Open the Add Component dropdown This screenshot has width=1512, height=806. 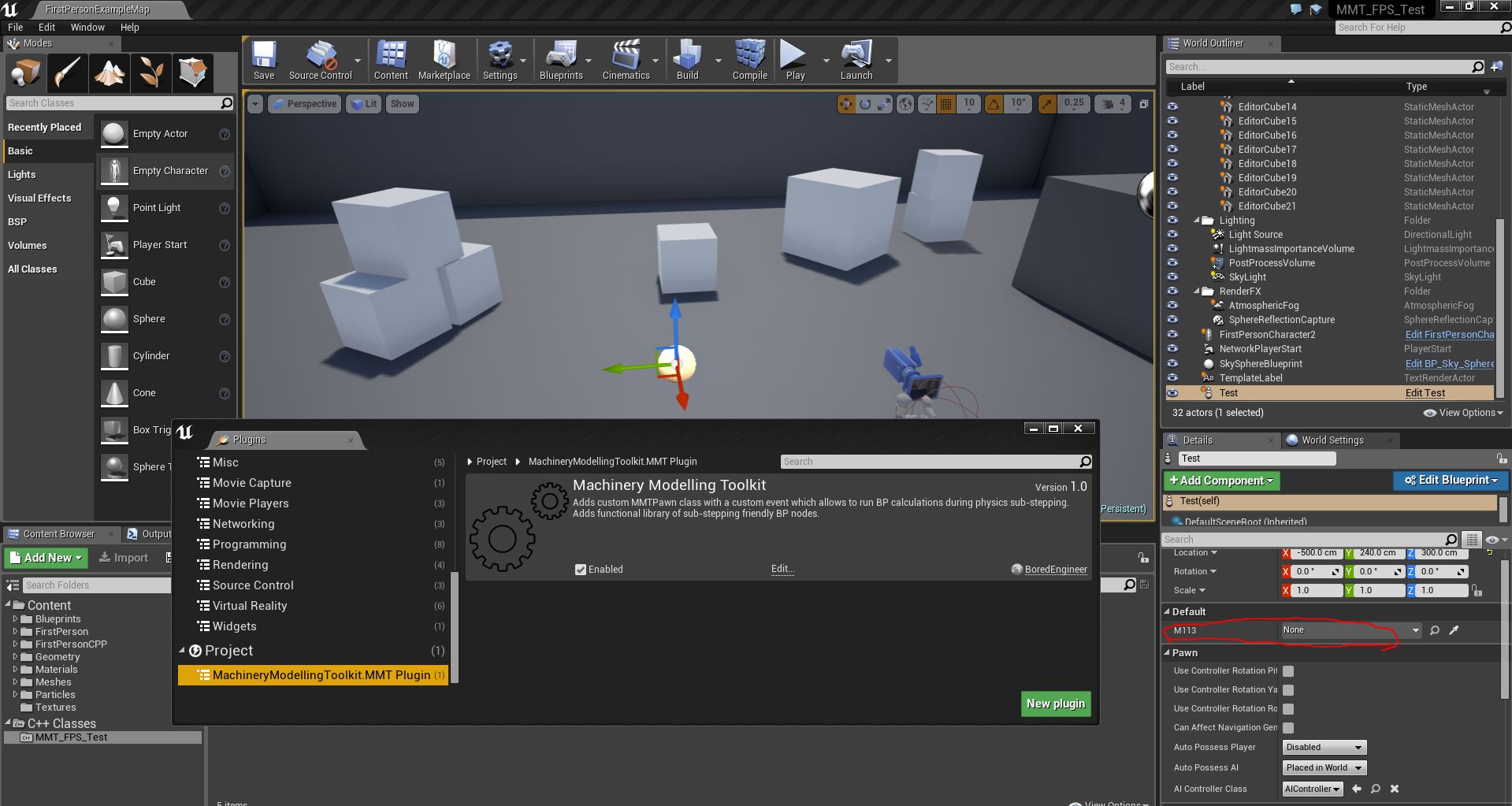pyautogui.click(x=1222, y=481)
